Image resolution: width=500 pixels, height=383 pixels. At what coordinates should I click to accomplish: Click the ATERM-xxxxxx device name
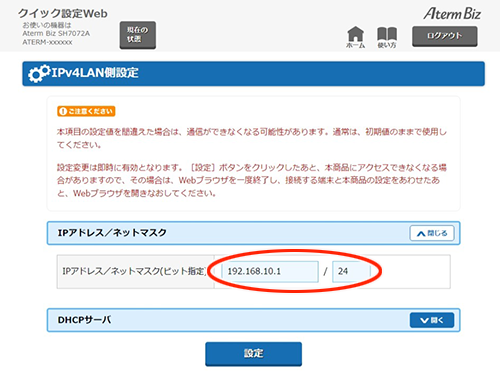[x=47, y=42]
